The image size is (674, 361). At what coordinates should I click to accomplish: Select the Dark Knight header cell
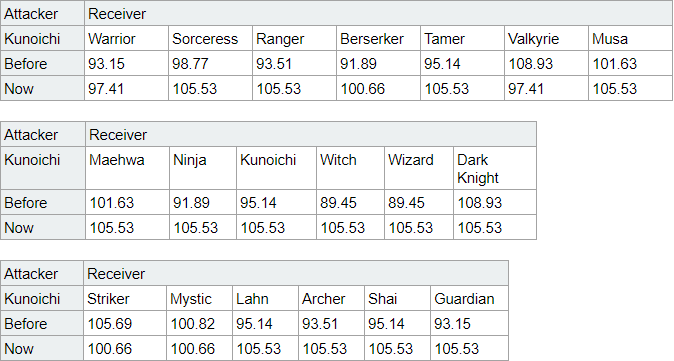495,168
